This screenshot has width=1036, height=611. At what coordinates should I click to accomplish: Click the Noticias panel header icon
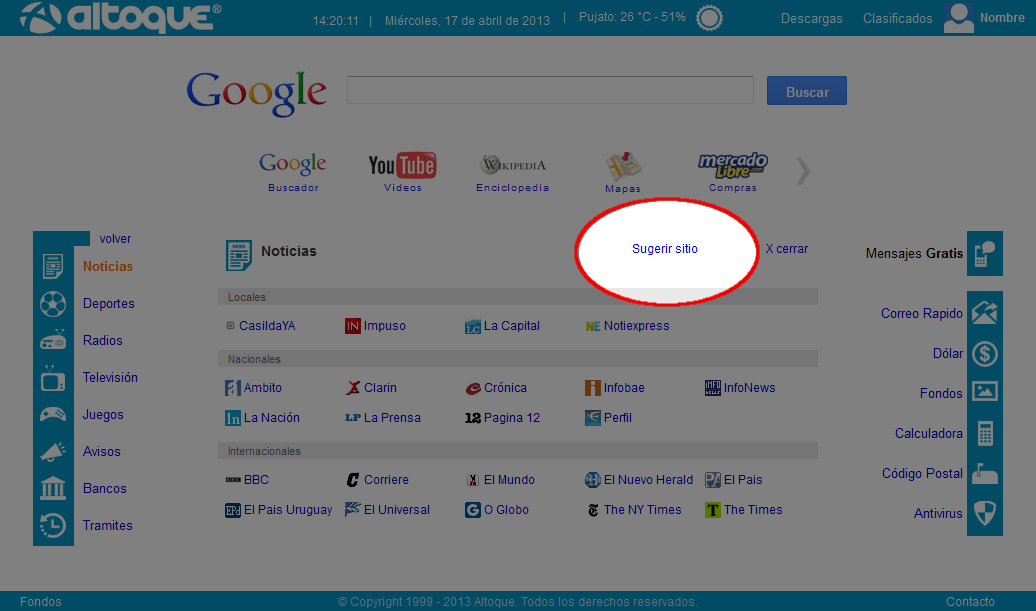point(239,255)
